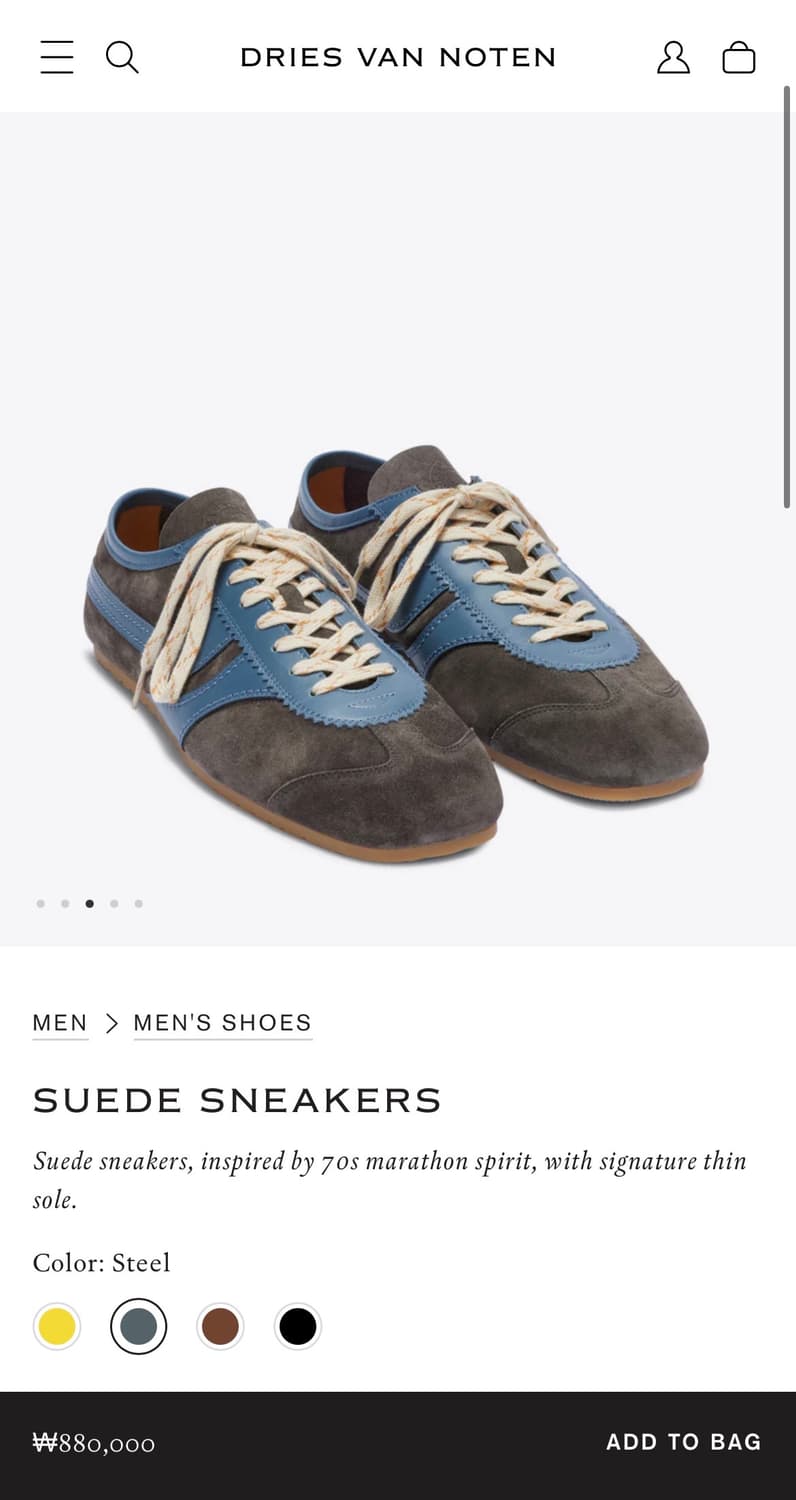Jump to fourth product image dot
The width and height of the screenshot is (796, 1500).
coord(114,903)
